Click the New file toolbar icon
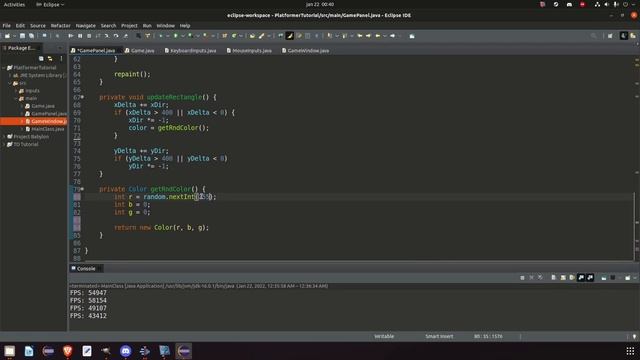 click(7, 36)
